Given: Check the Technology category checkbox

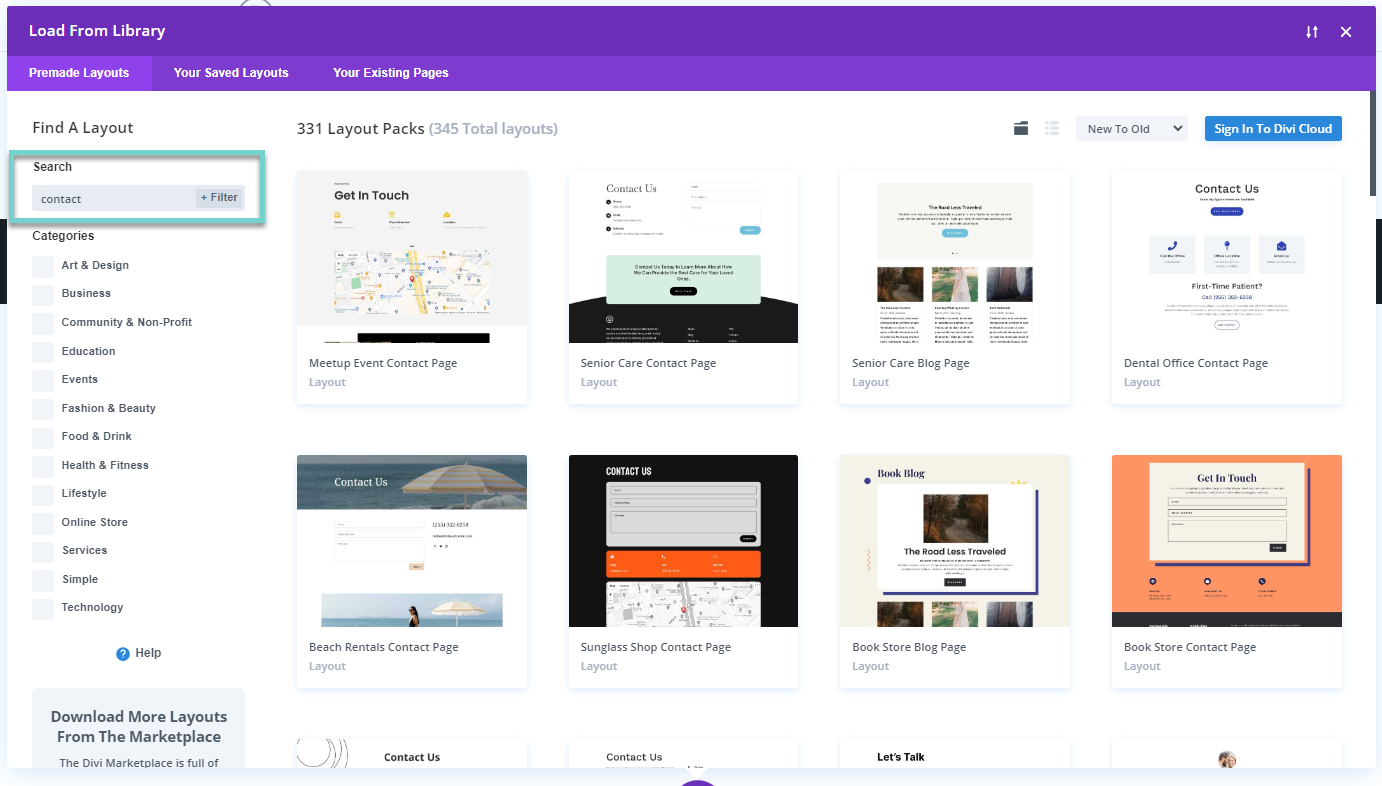Looking at the screenshot, I should pos(43,608).
